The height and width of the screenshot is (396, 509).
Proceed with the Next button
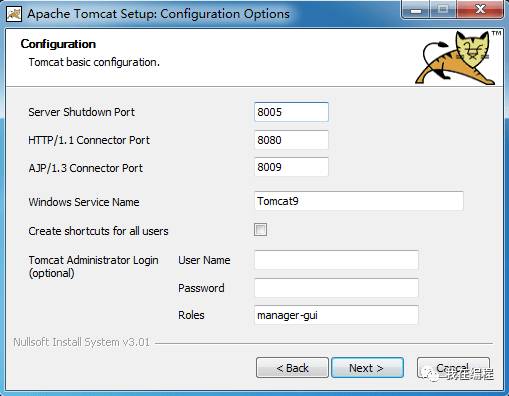[367, 368]
